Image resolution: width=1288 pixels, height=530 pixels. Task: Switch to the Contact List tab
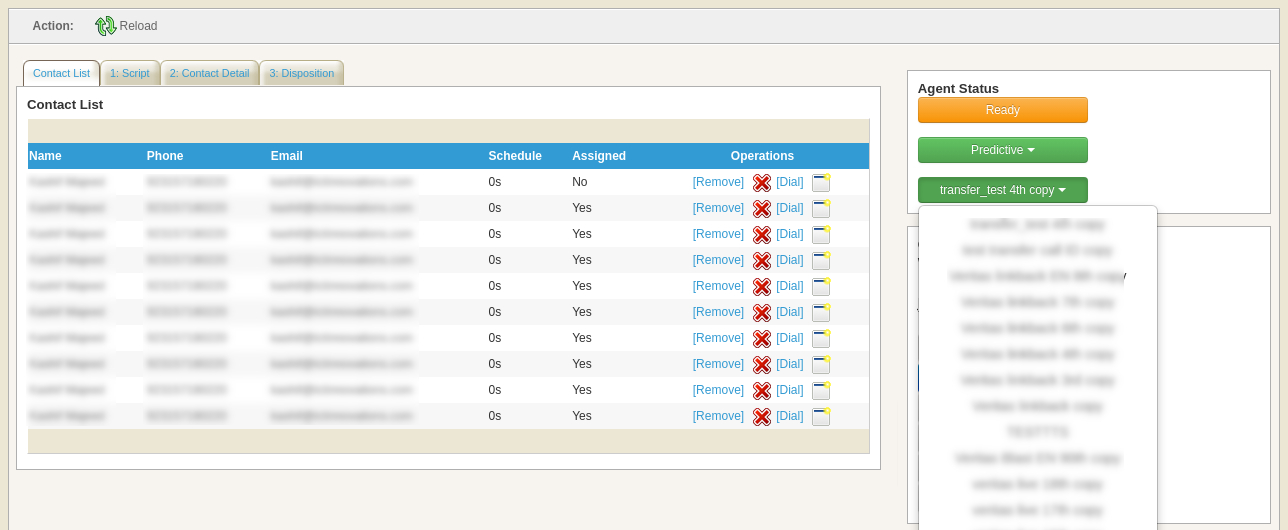pos(61,73)
